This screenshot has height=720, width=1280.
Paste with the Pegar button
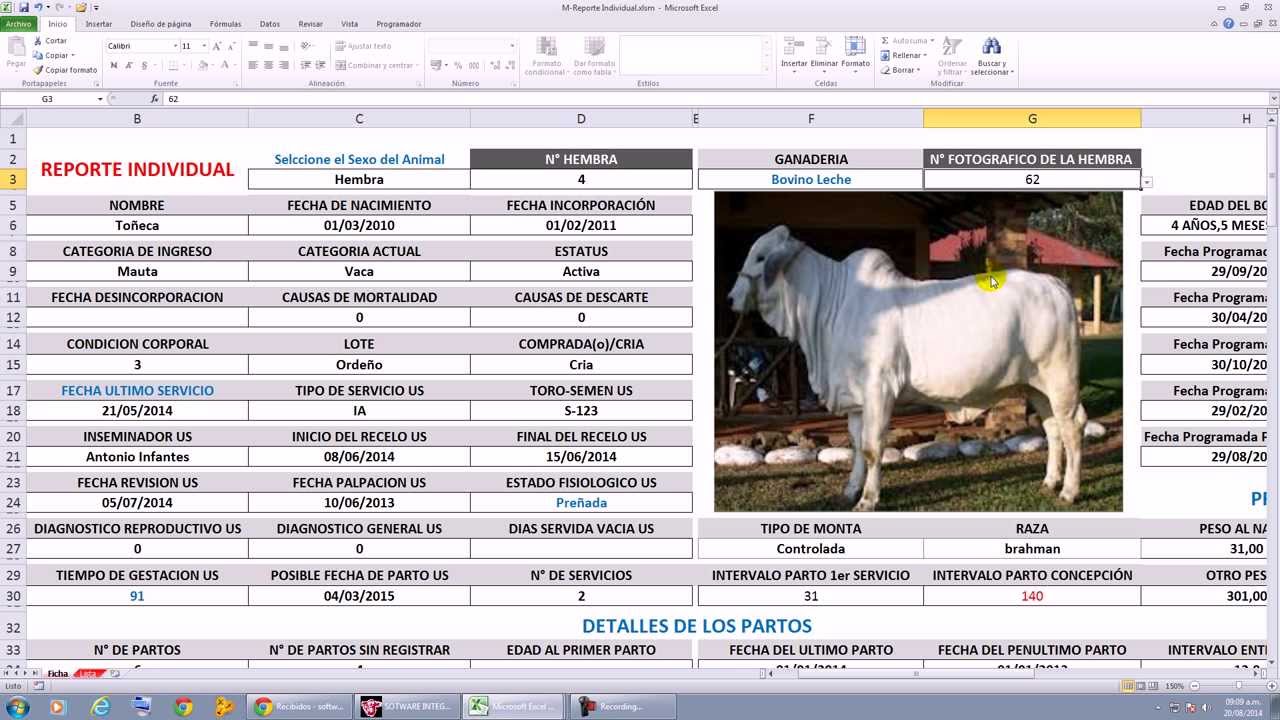click(16, 53)
